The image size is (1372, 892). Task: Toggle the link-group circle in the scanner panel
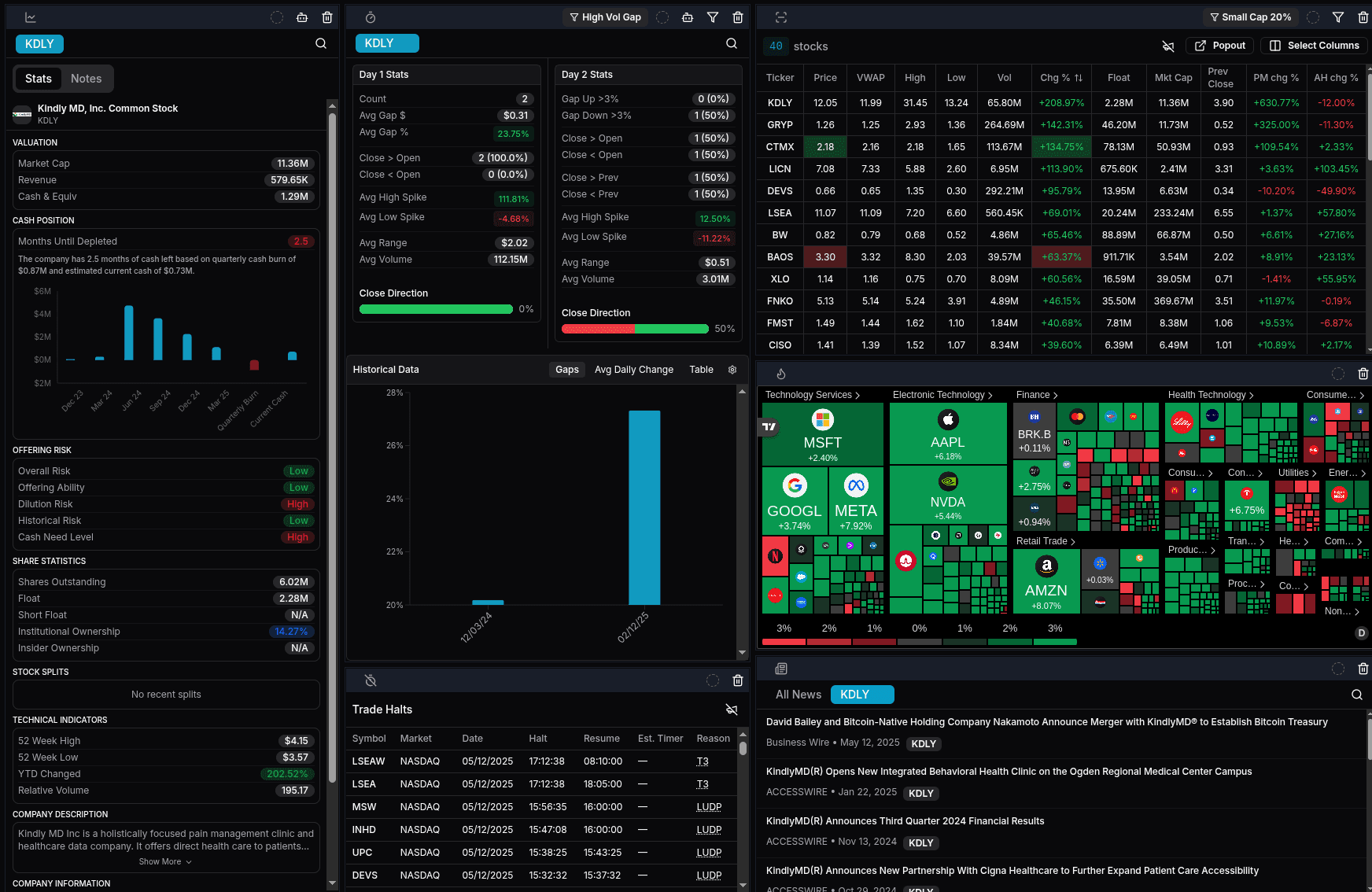(x=1313, y=17)
